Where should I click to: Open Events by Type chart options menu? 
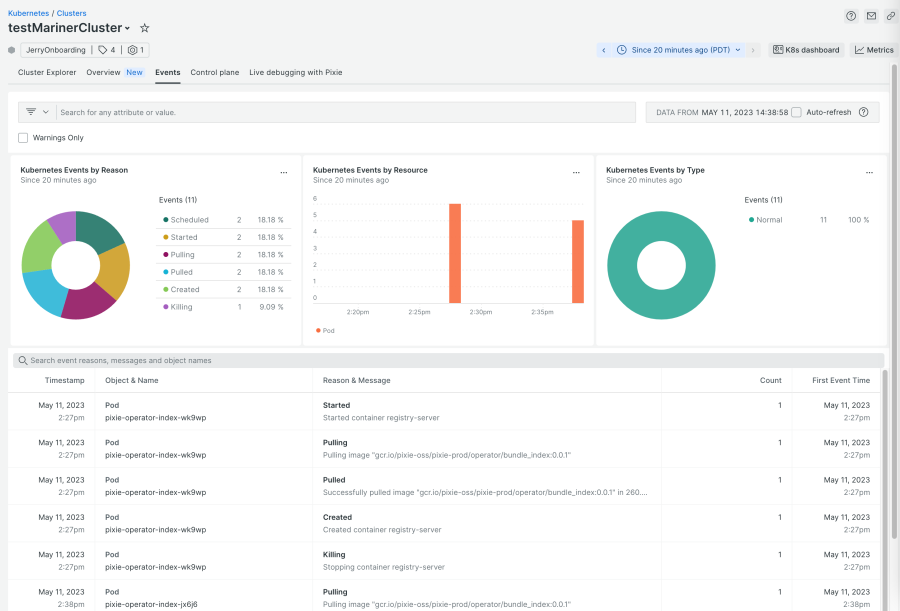point(869,172)
